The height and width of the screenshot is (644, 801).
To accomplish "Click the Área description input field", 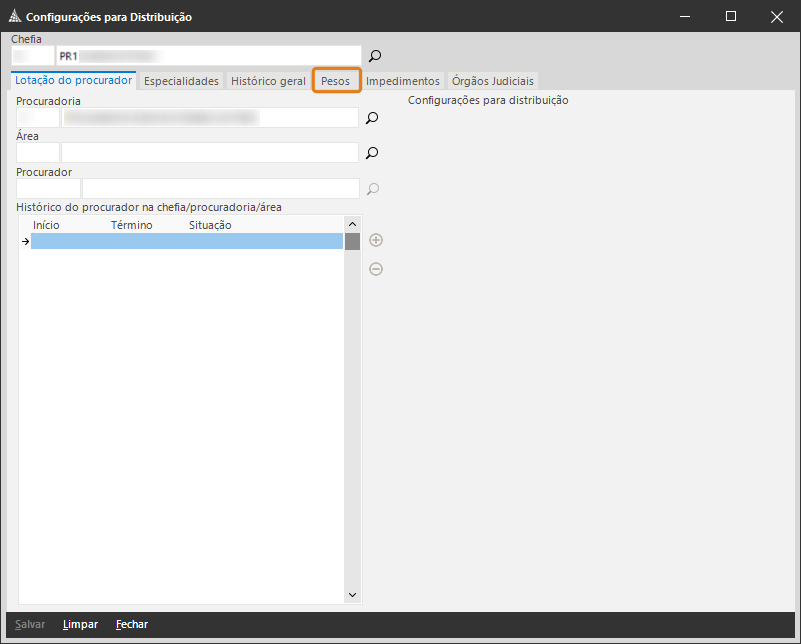I will pos(209,153).
